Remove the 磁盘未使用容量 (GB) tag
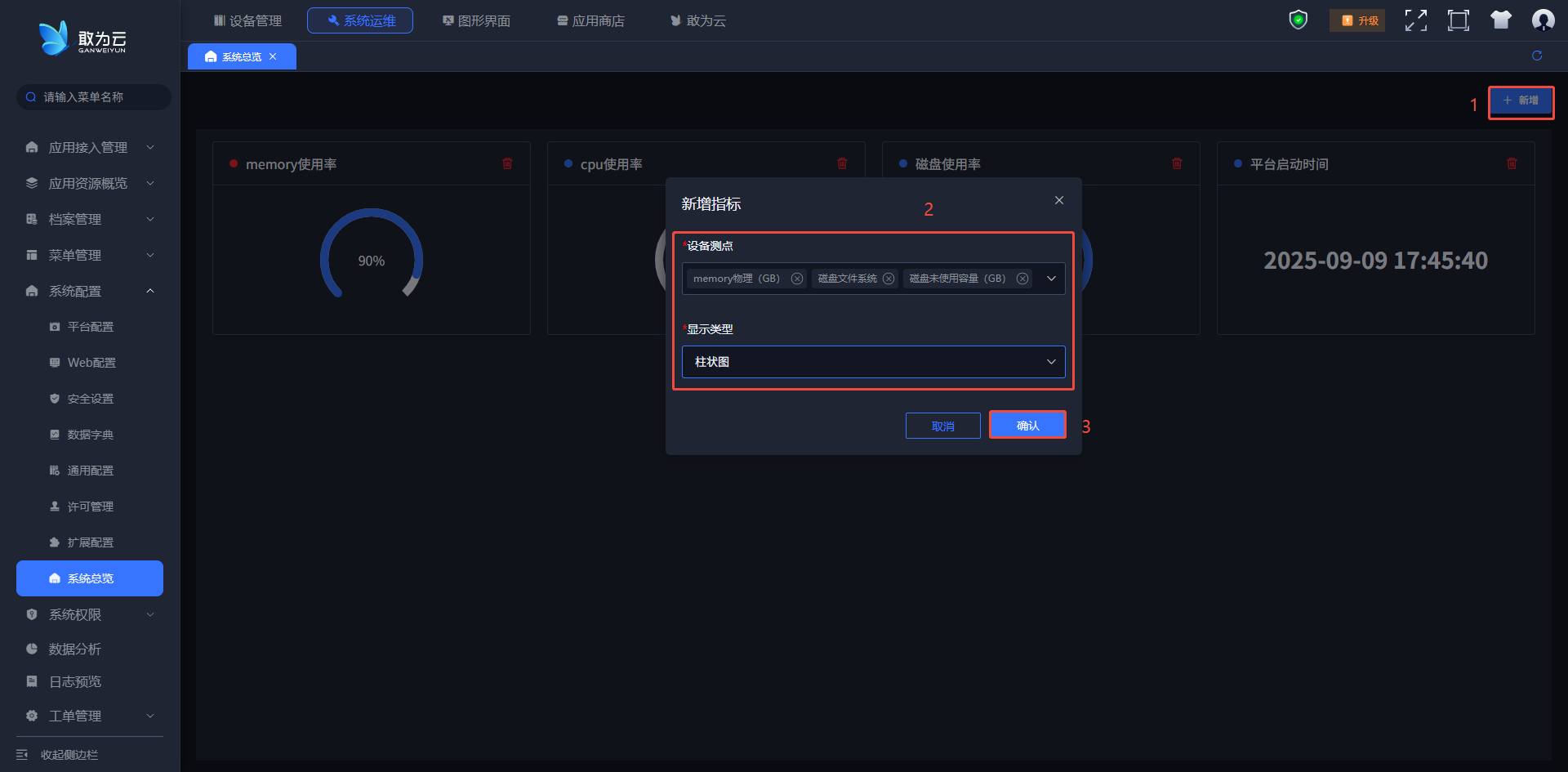This screenshot has height=772, width=1568. point(1022,279)
